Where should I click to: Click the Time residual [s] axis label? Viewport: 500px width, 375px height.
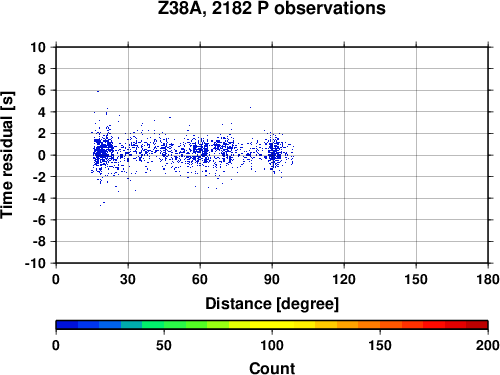click(7, 155)
